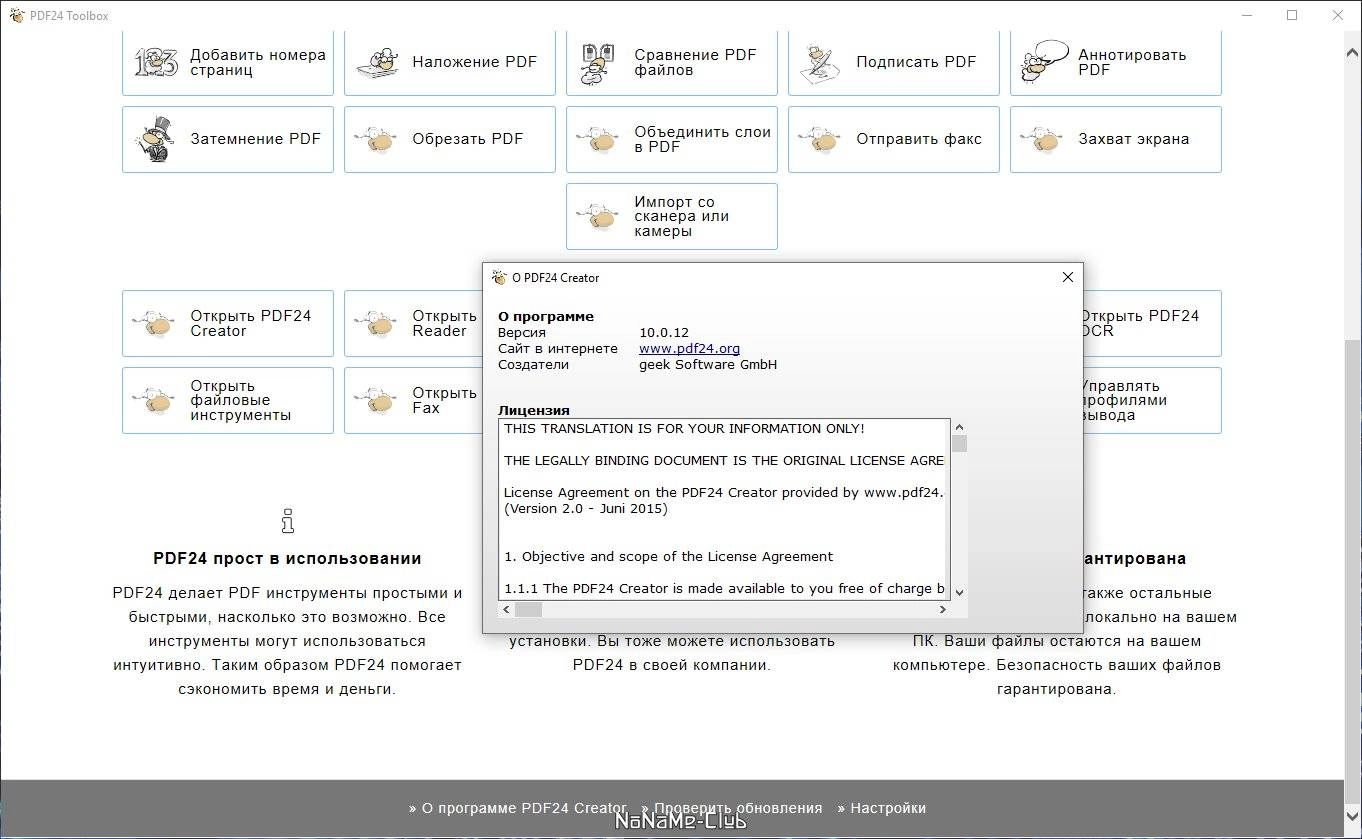Click the PDF24 Toolbox title bar app icon
Screen dimensions: 1362x839
[x=16, y=15]
